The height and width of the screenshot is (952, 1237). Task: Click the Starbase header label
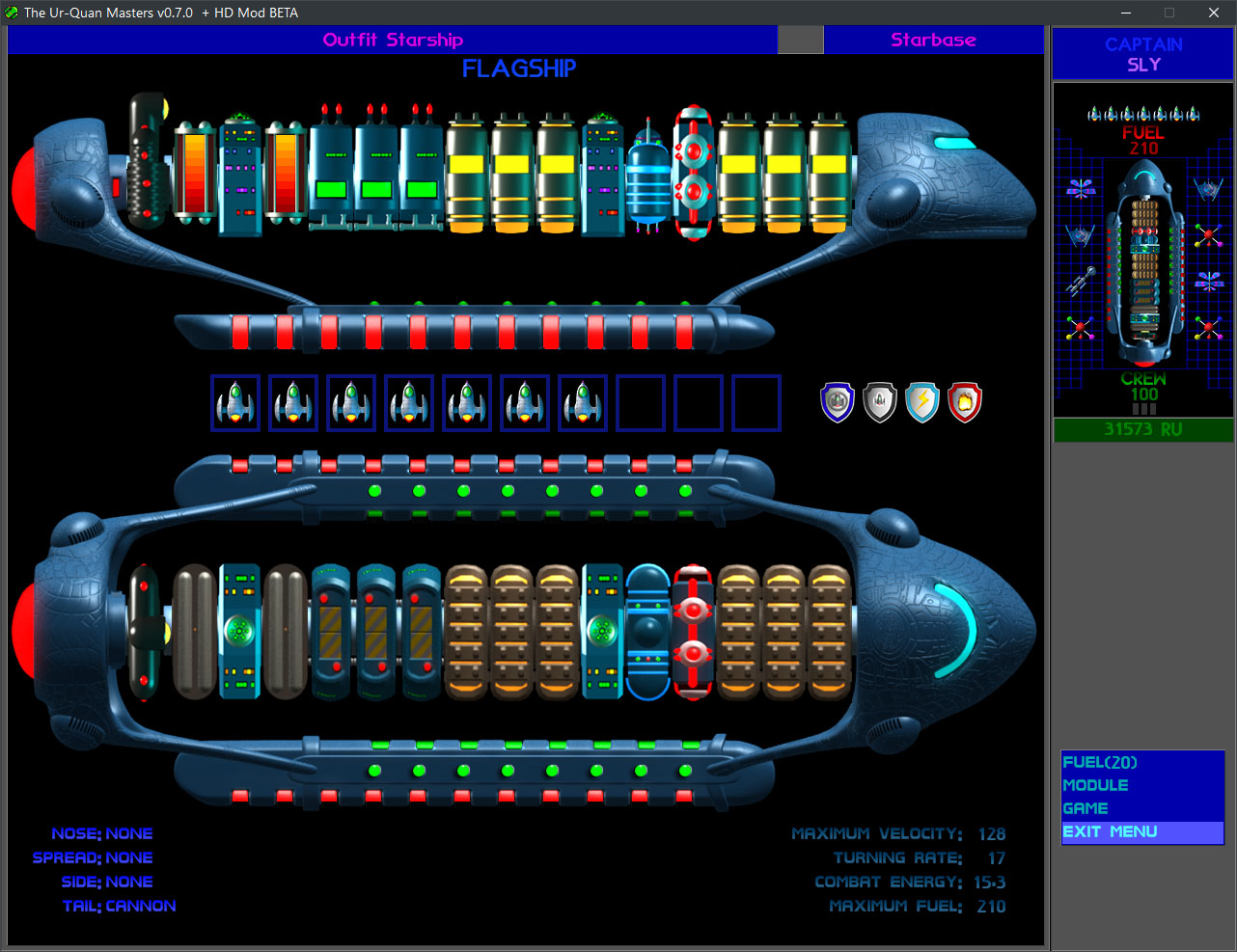point(933,40)
